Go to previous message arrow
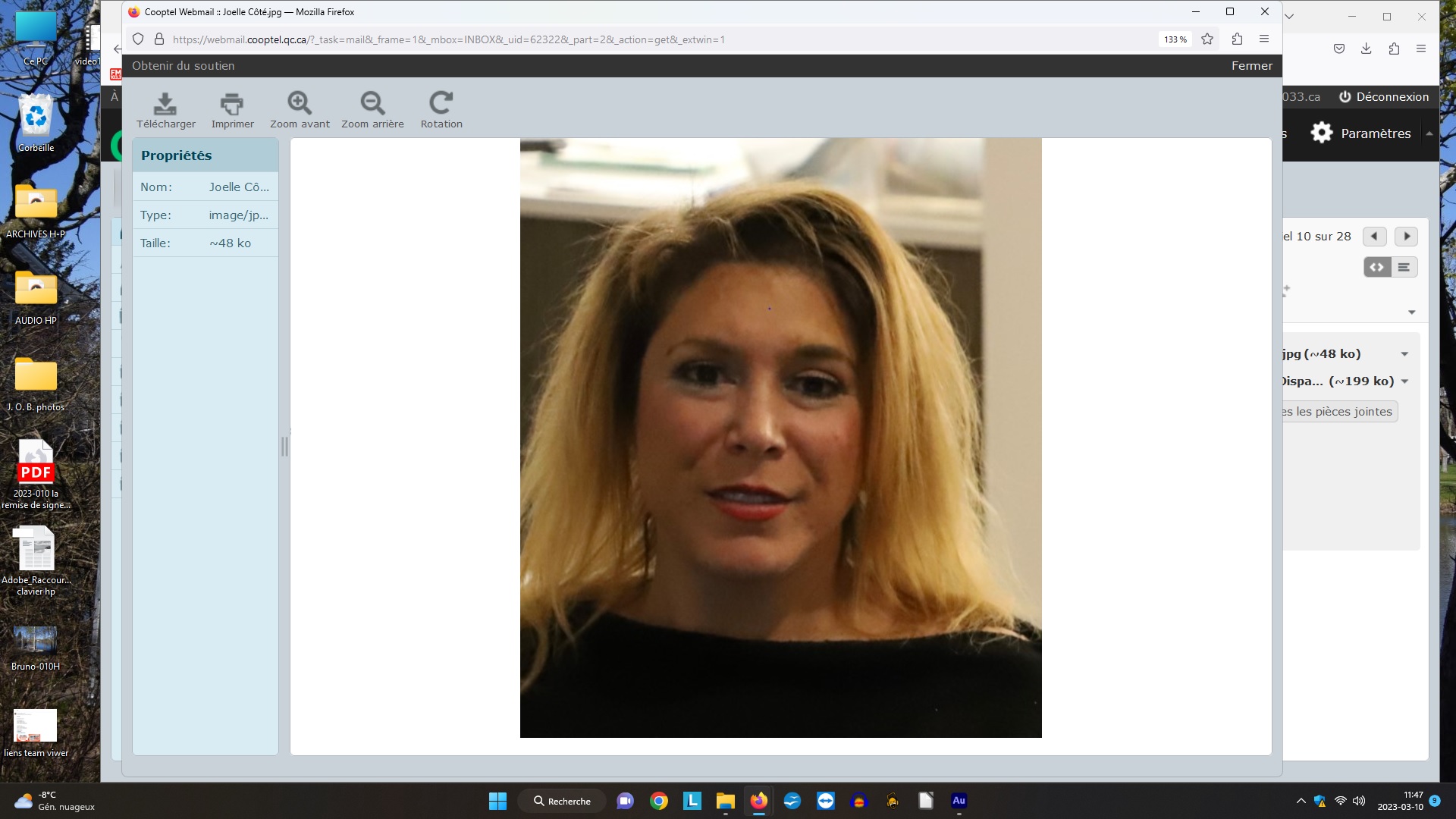 1374,237
